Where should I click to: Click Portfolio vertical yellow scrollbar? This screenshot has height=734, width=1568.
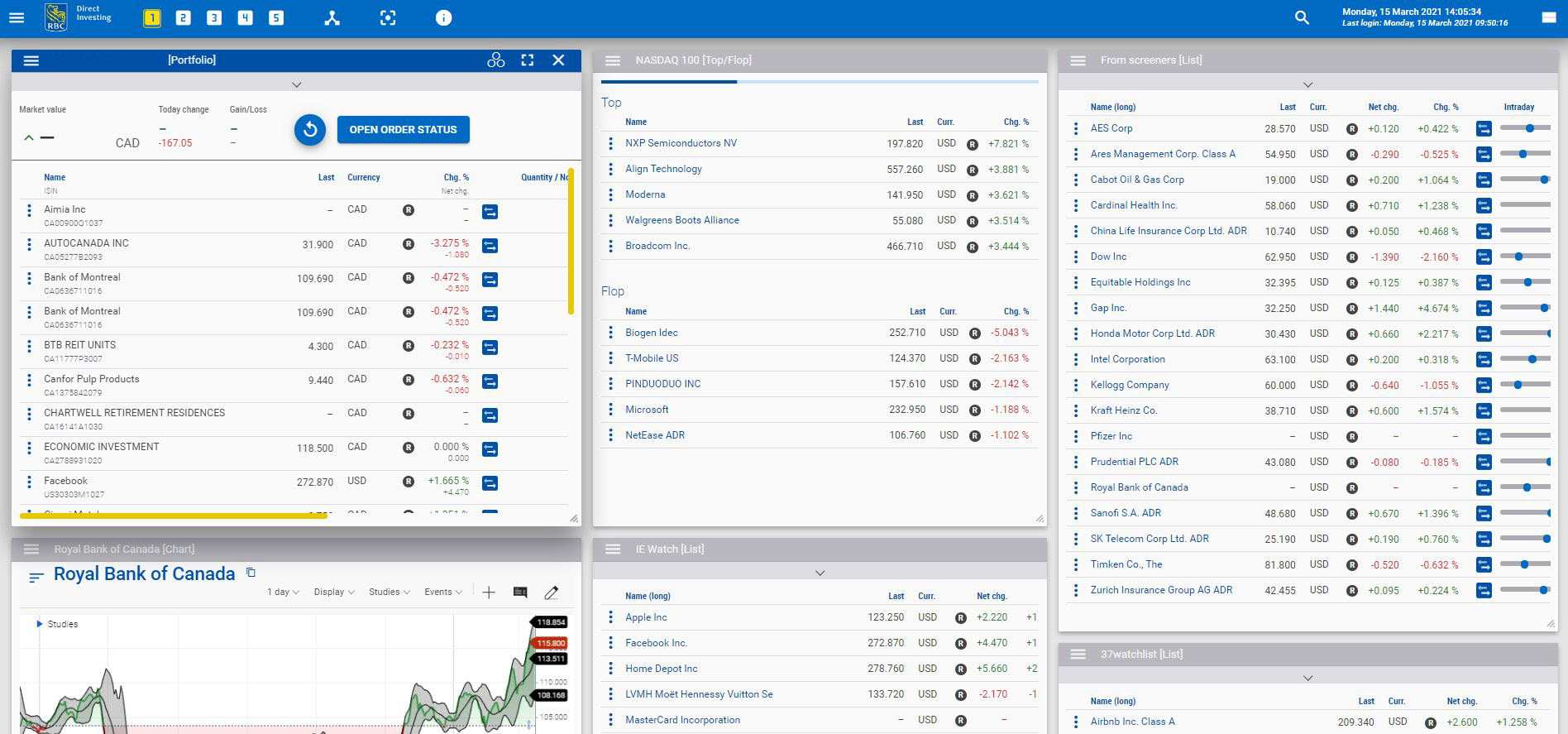571,242
